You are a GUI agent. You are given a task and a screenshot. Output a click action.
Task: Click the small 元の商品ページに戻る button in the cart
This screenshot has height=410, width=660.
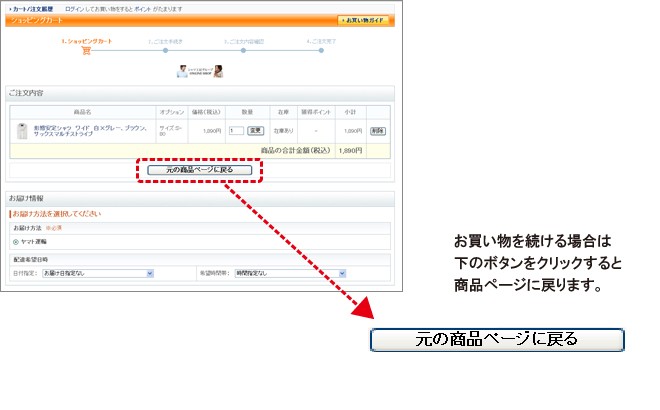click(x=200, y=170)
